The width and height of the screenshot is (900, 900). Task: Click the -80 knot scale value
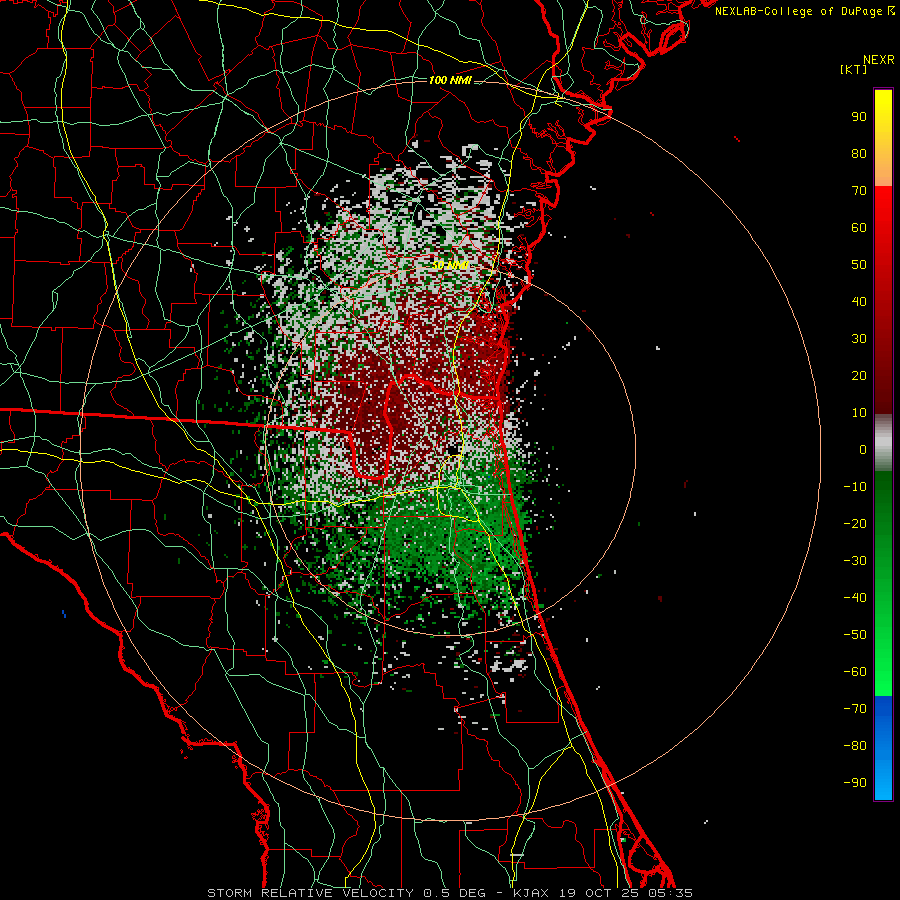[855, 746]
